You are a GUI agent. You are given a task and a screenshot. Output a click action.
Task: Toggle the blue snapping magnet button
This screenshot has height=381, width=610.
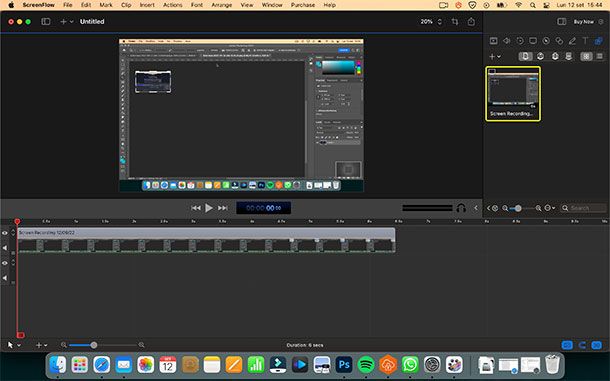582,345
